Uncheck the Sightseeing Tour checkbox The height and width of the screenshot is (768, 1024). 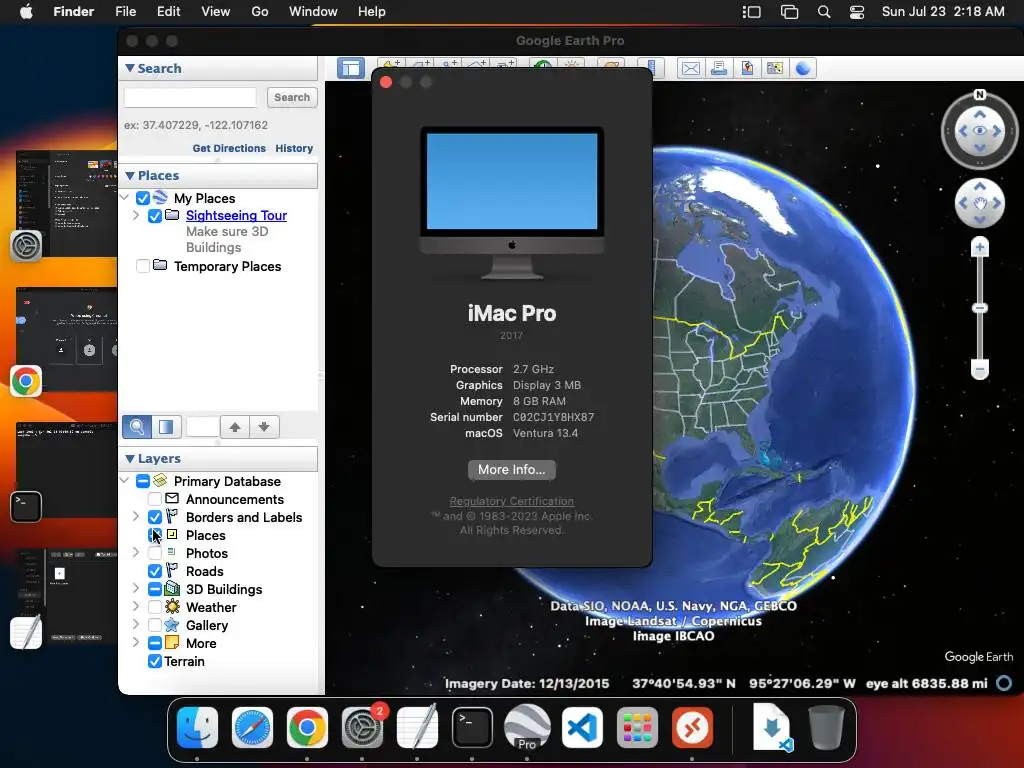coord(155,216)
